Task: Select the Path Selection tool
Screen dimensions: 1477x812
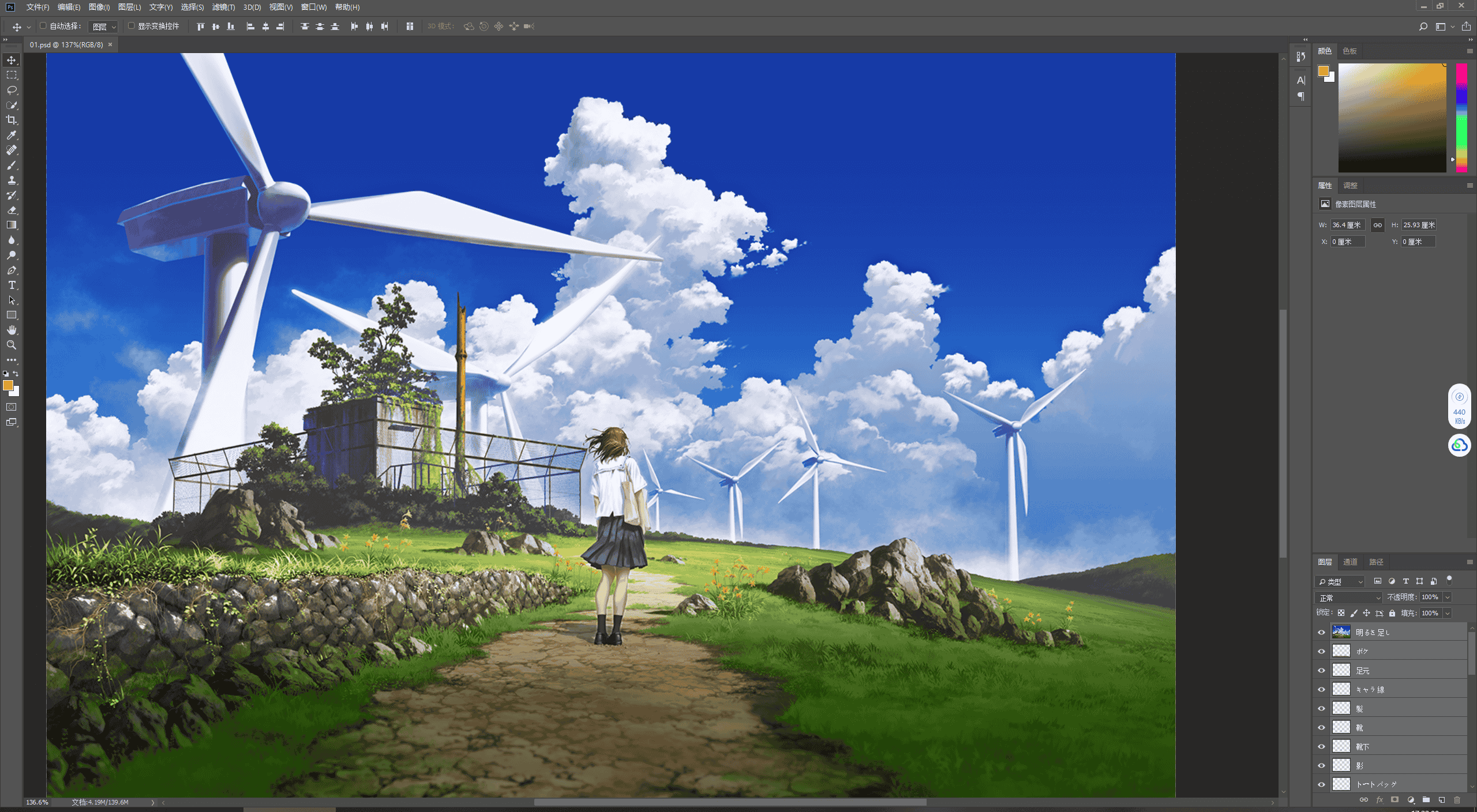Action: (x=12, y=300)
